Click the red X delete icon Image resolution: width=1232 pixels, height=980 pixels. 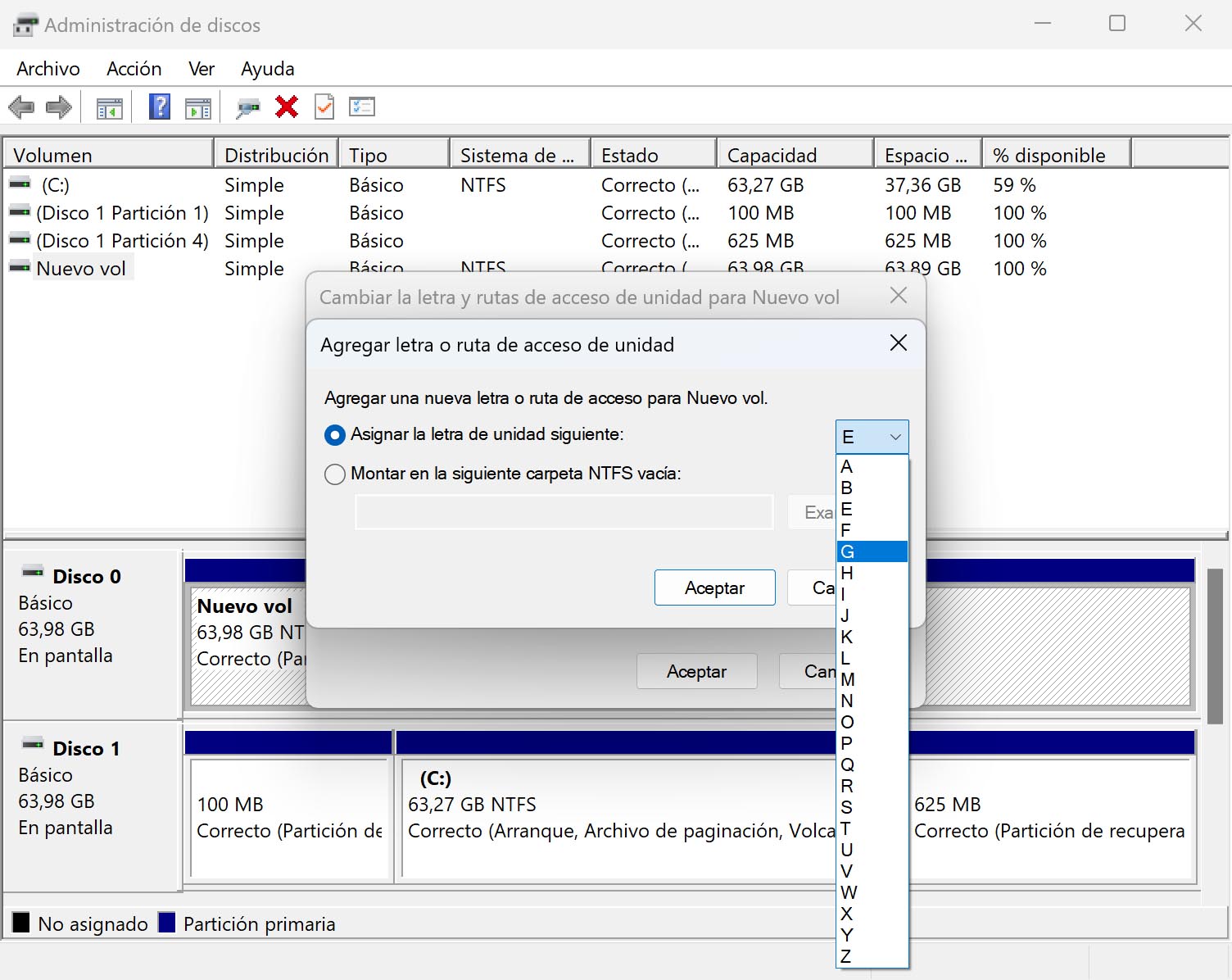tap(287, 107)
